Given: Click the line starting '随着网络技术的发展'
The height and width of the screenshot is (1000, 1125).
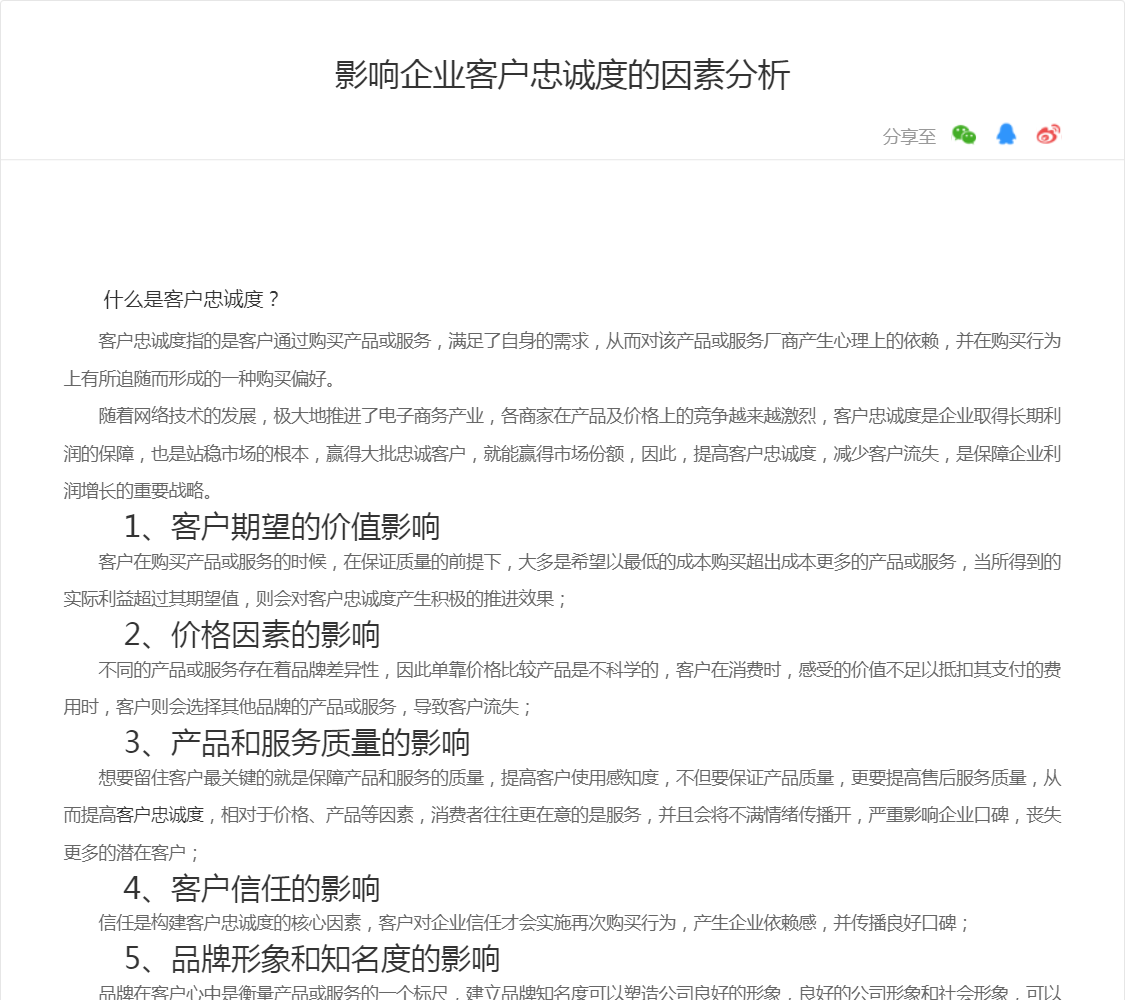Looking at the screenshot, I should (580, 416).
